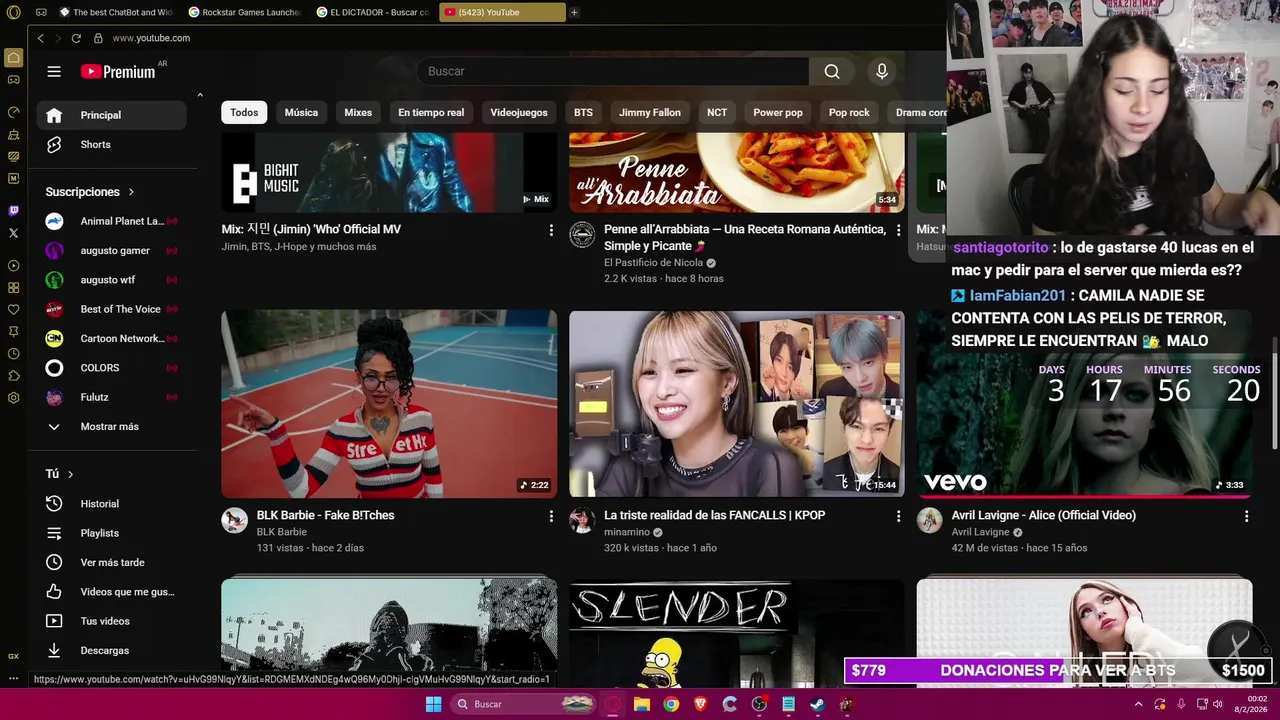
Task: Select the Mixes filter chip
Action: [358, 113]
